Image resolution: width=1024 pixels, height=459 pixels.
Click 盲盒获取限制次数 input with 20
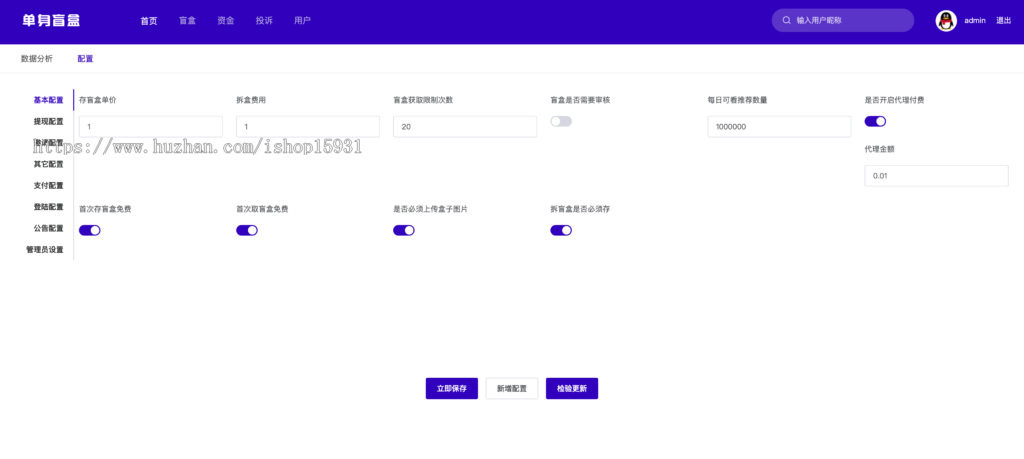(x=465, y=127)
